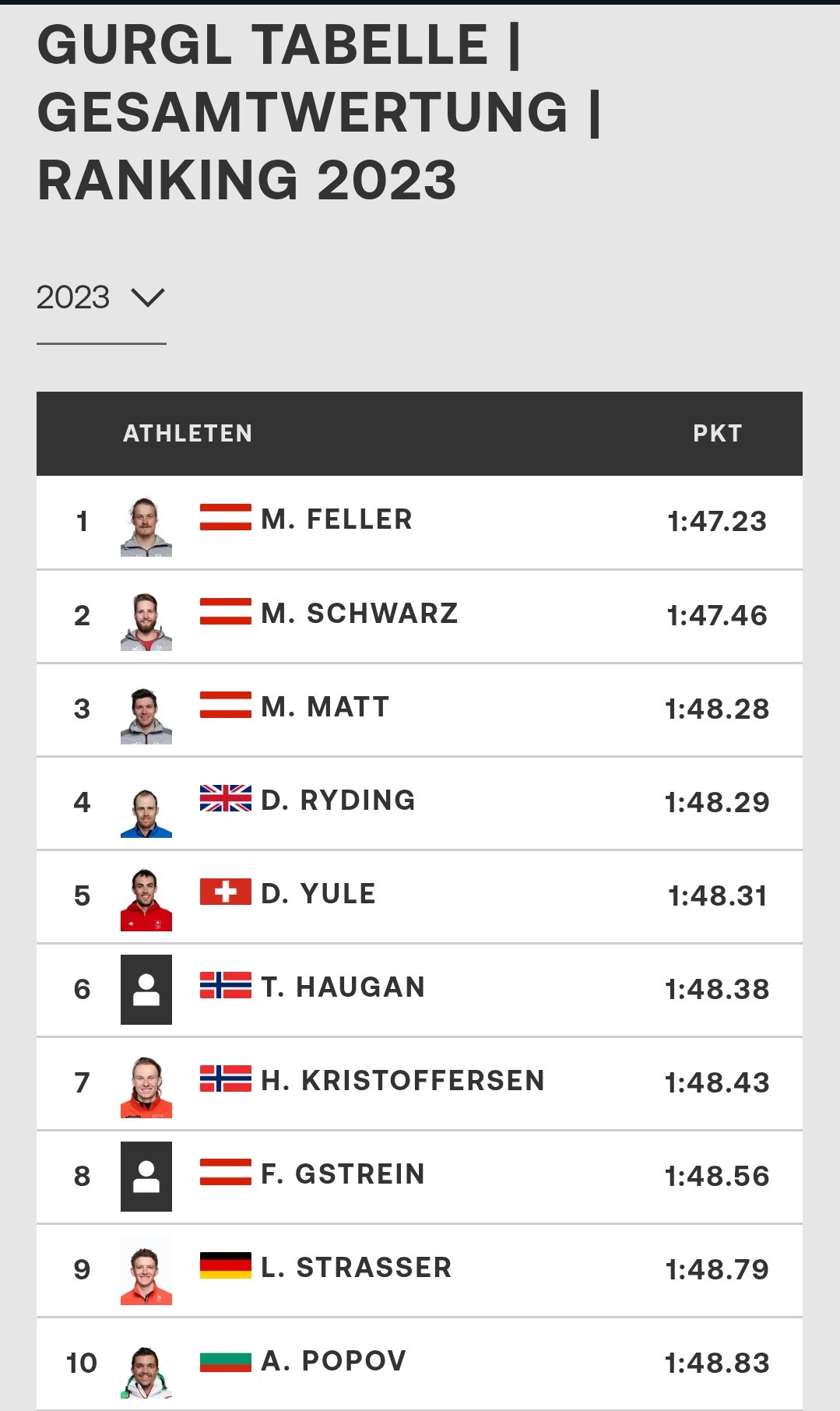Select H. Kristoffersen's name
The height and width of the screenshot is (1411, 840).
pyautogui.click(x=402, y=1081)
